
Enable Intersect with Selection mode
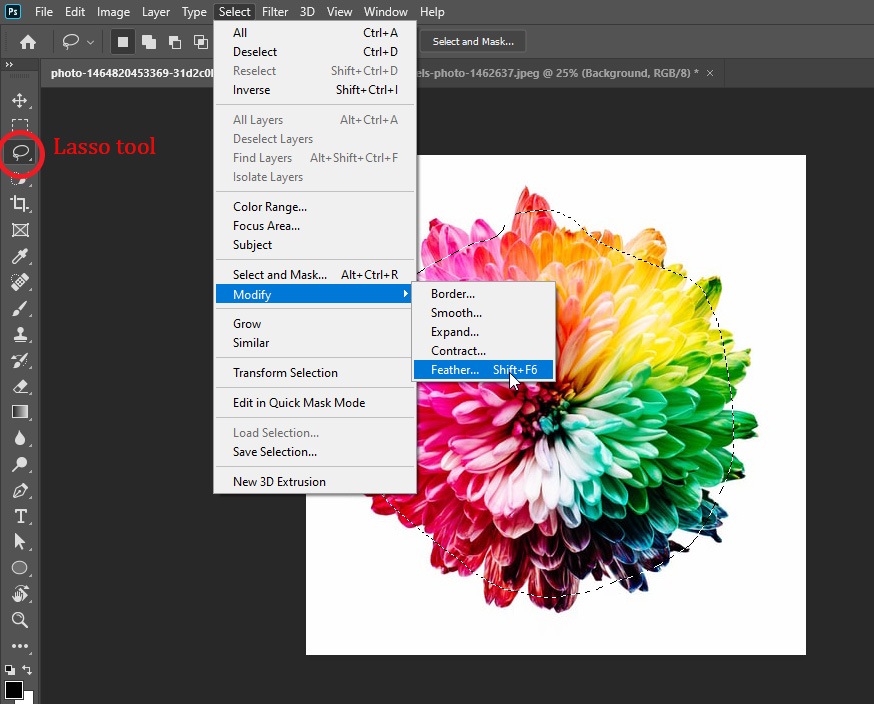[x=201, y=42]
